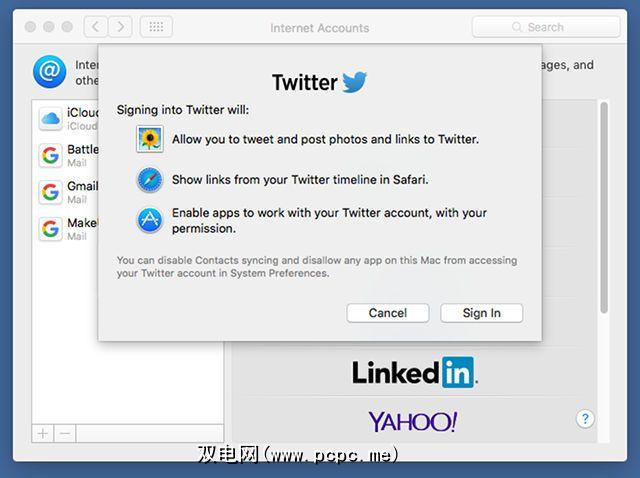Go forward with right arrow button

pos(120,27)
